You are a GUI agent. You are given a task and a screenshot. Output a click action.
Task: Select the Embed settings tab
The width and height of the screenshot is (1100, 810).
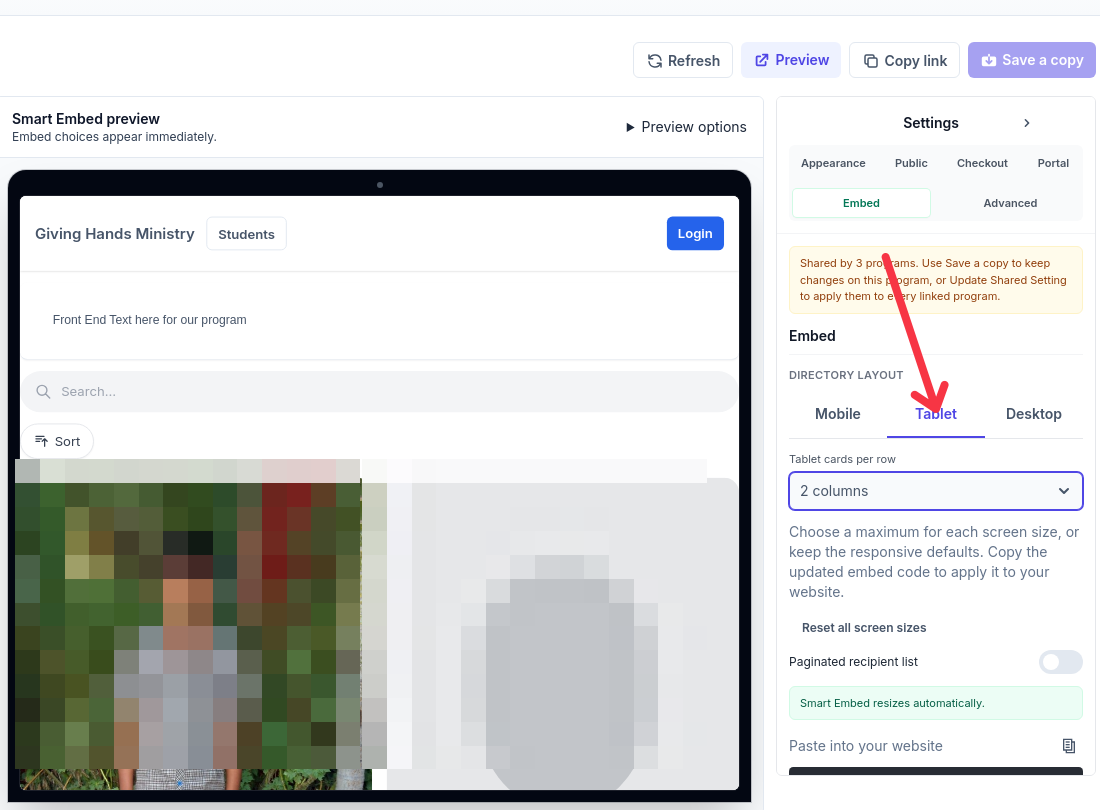pyautogui.click(x=861, y=203)
